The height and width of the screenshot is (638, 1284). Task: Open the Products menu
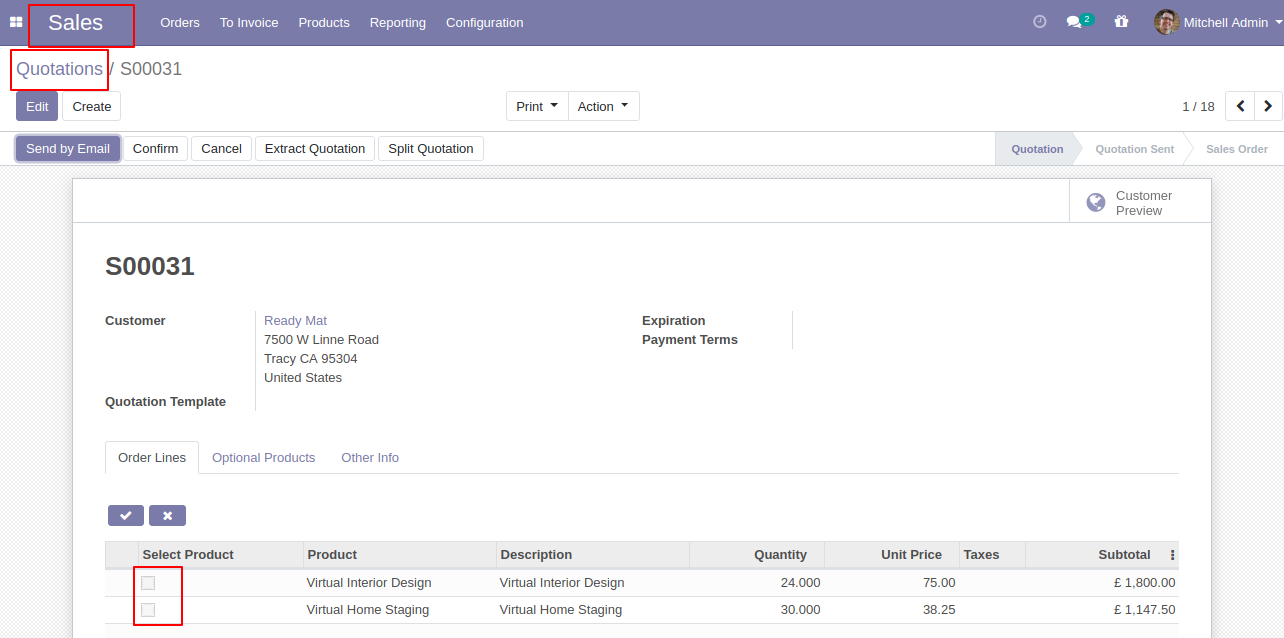(x=324, y=22)
